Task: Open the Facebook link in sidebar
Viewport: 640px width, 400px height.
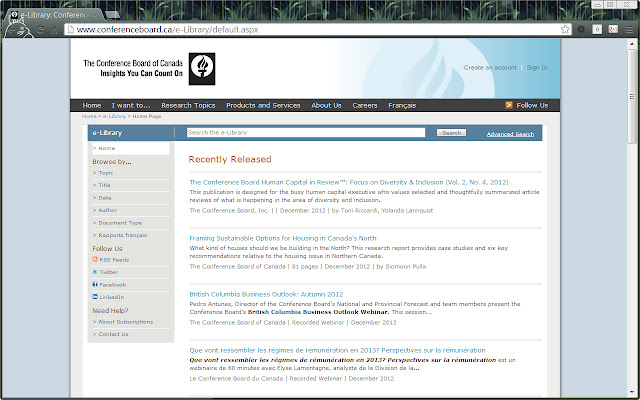Action: [x=113, y=284]
